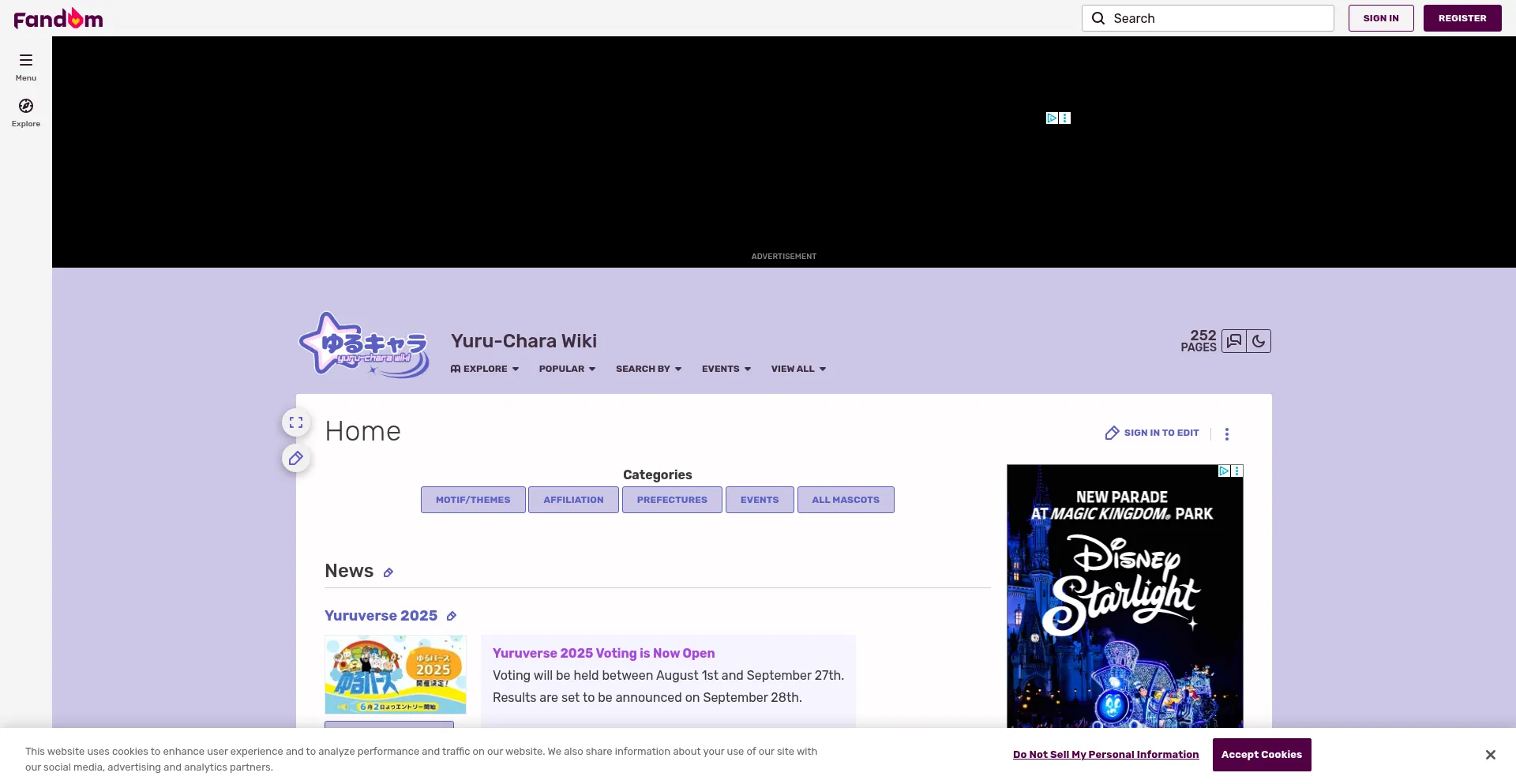The image size is (1516, 784).
Task: Open the Events navigation menu
Action: pos(726,369)
